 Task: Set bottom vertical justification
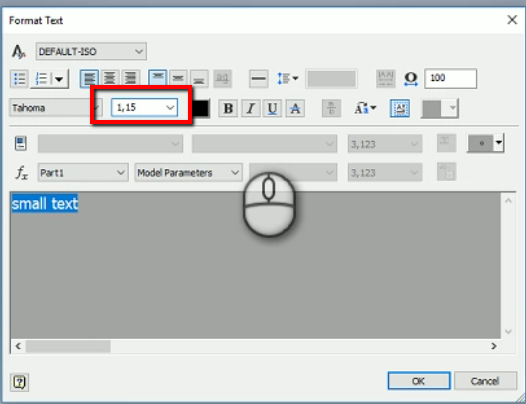point(199,79)
